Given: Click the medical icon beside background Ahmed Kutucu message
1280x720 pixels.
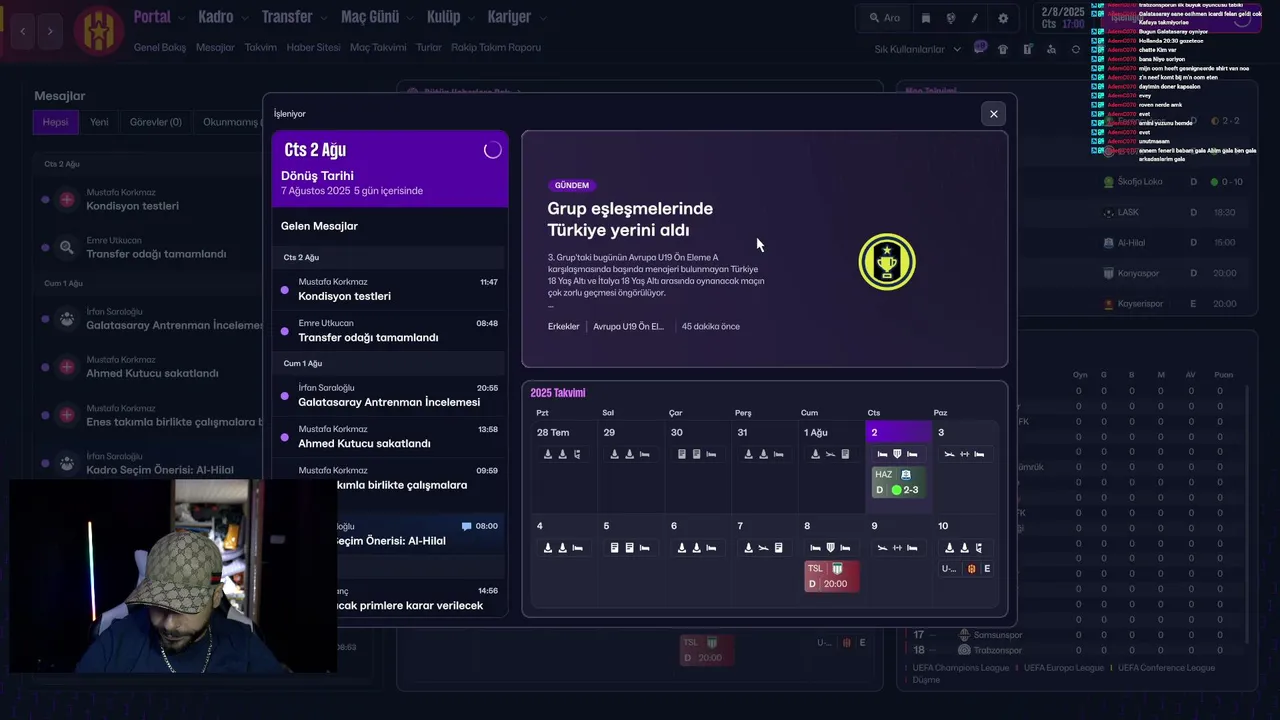Looking at the screenshot, I should tap(67, 367).
